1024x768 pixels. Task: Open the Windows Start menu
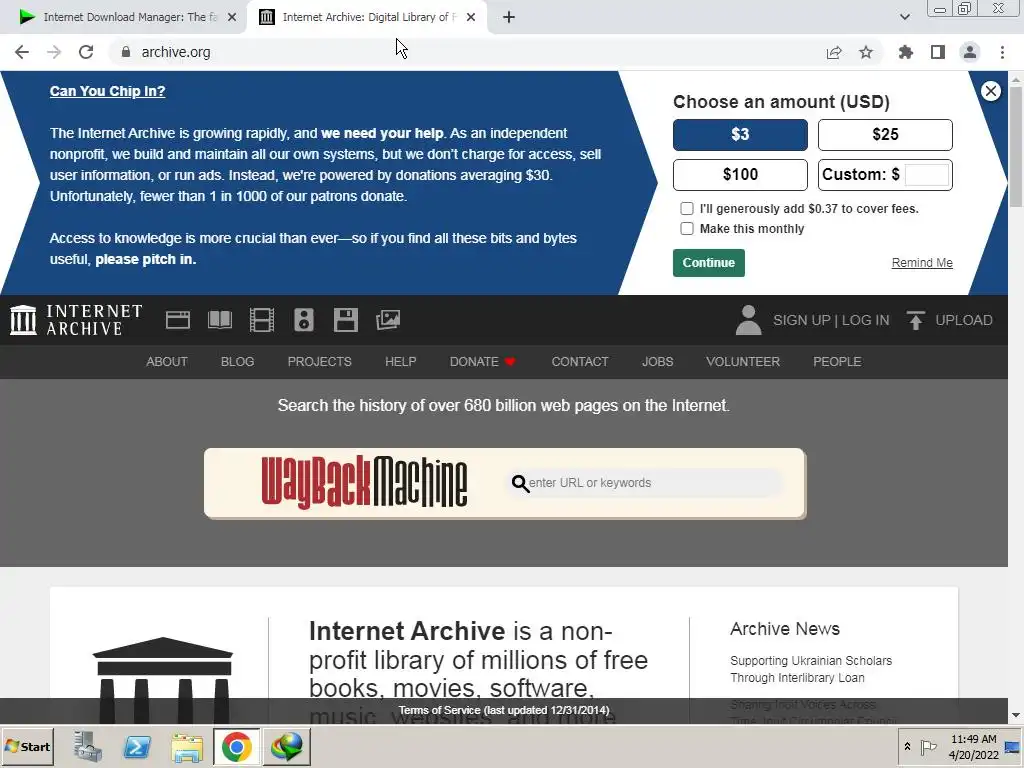coord(27,746)
